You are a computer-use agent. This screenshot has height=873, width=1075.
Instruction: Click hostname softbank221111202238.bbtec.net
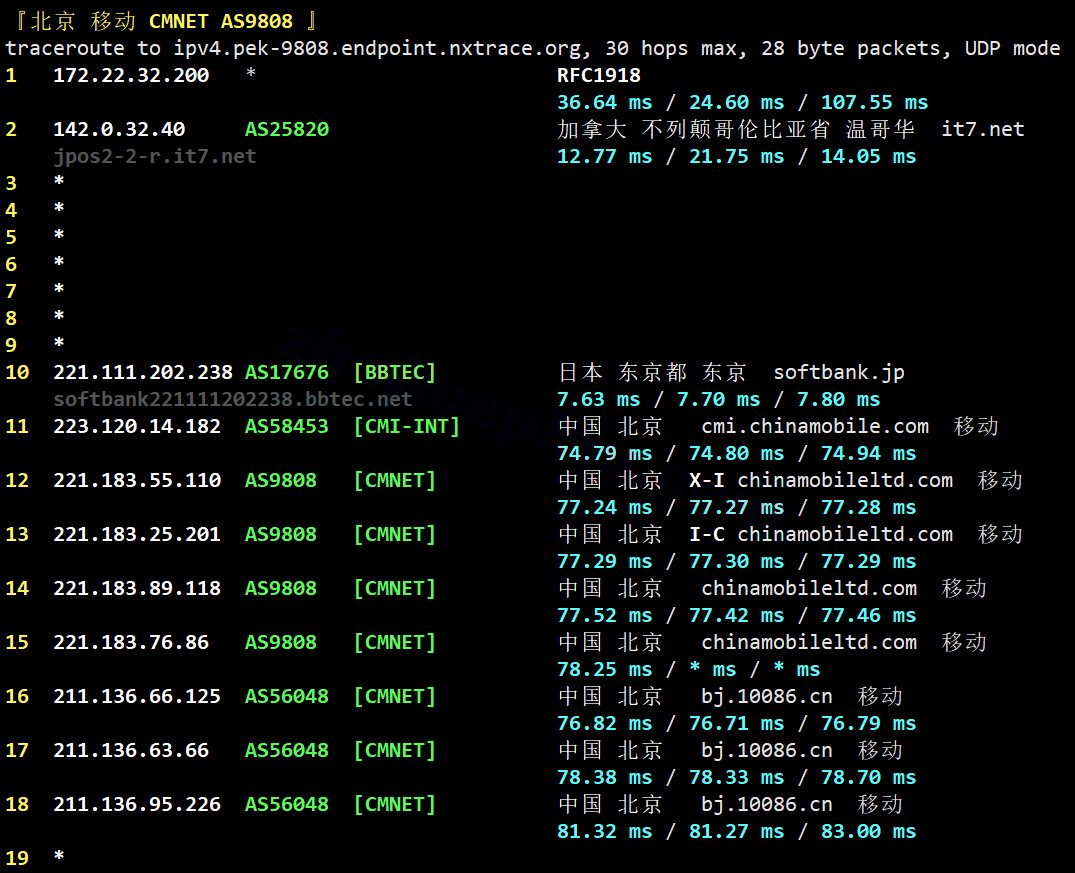point(232,398)
